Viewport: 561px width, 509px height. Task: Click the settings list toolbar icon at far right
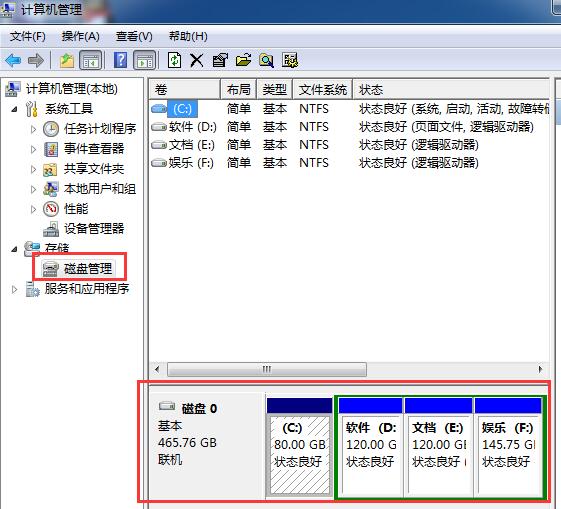(290, 60)
